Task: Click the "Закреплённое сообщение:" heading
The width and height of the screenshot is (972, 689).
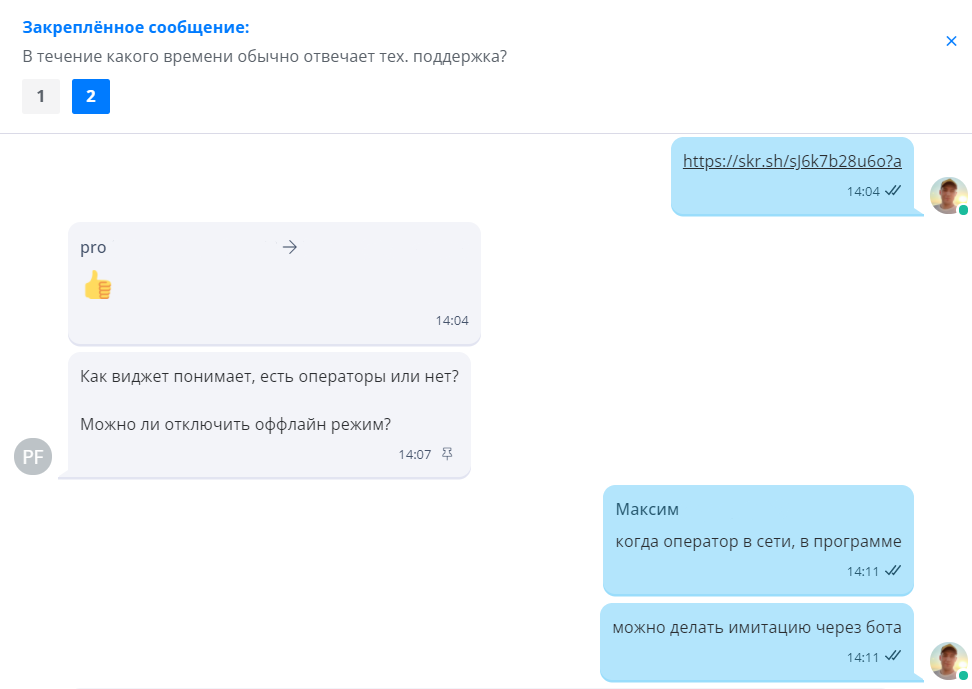Action: tap(136, 27)
